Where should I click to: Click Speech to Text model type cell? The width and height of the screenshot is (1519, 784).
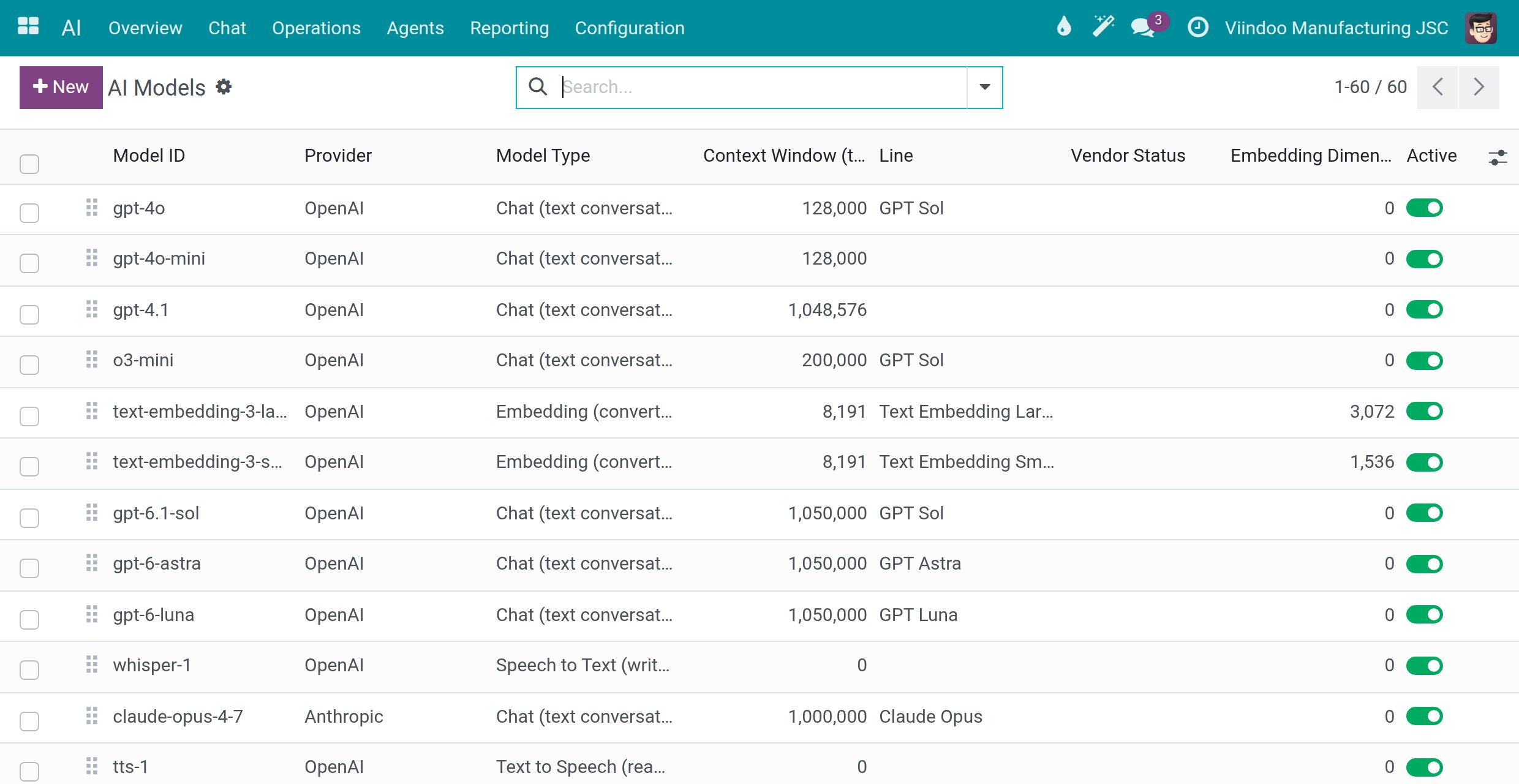pos(583,665)
